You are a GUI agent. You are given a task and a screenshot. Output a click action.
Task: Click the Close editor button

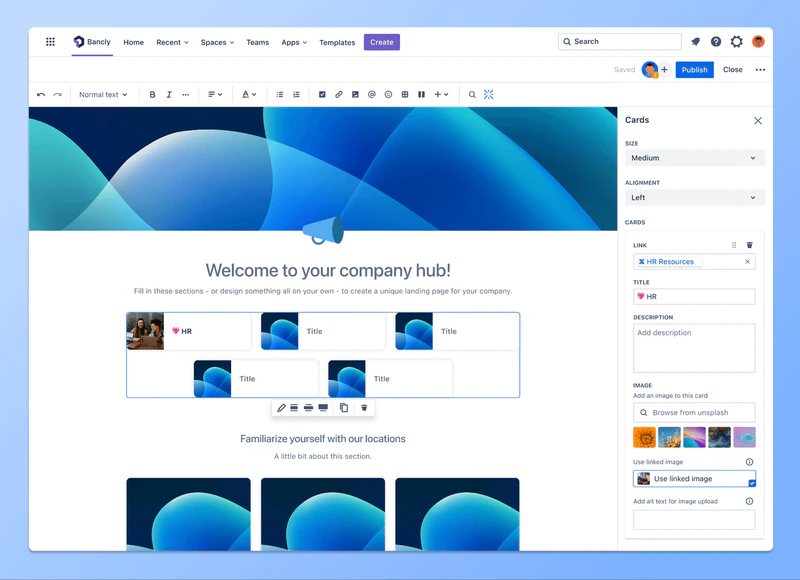tap(733, 70)
